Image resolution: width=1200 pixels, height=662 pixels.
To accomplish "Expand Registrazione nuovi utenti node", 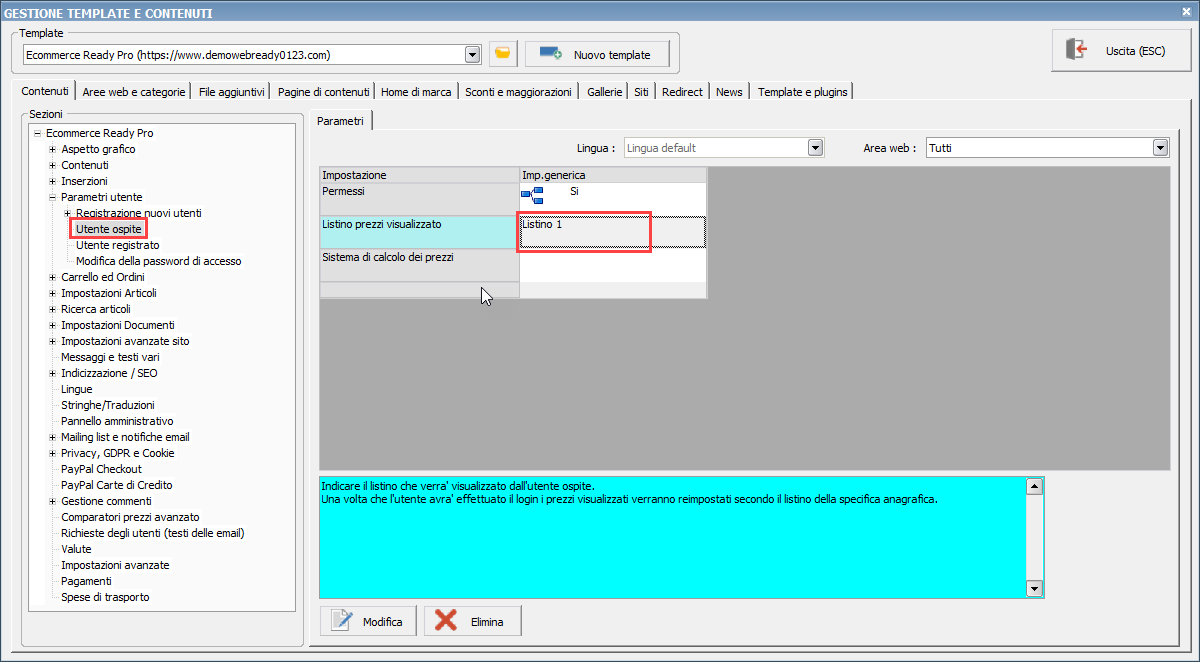I will point(67,213).
